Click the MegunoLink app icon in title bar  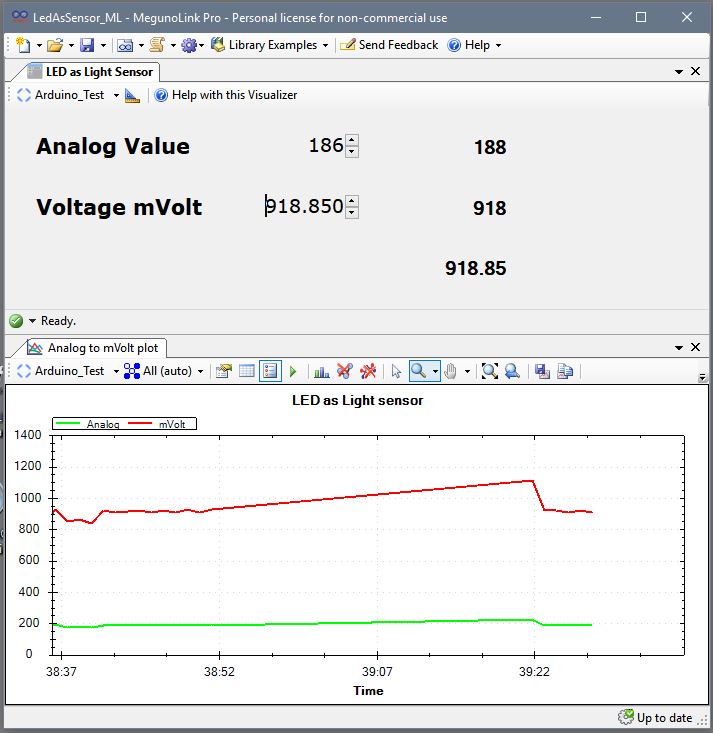pos(19,17)
